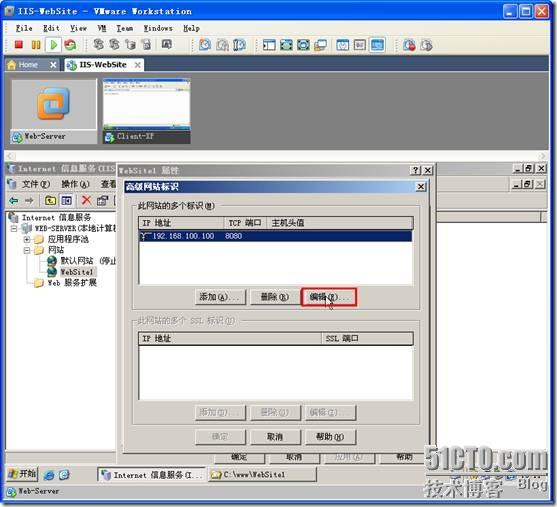
Task: Select WebSite1 in the IIS tree
Action: pyautogui.click(x=72, y=272)
